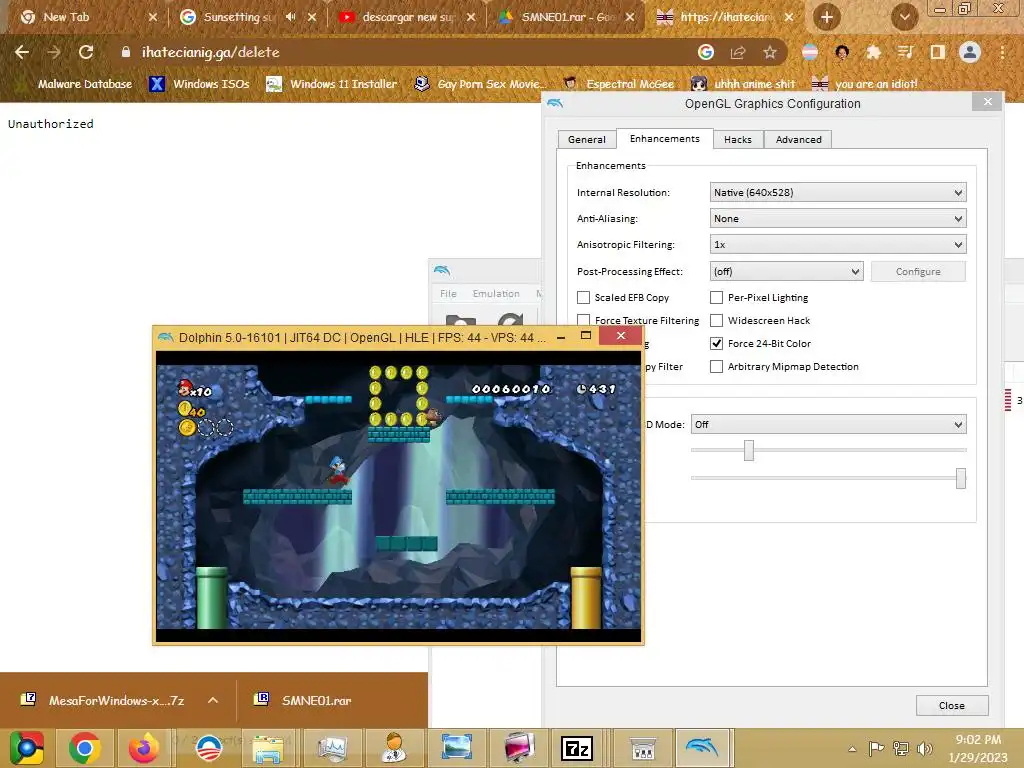Toggle Force Texture Filtering
The image size is (1024, 768).
tap(583, 320)
